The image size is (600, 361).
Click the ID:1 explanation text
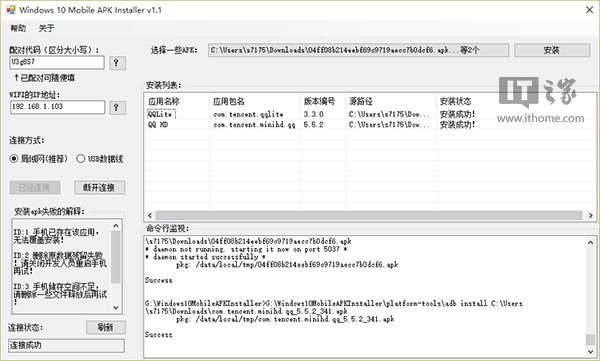(57, 236)
